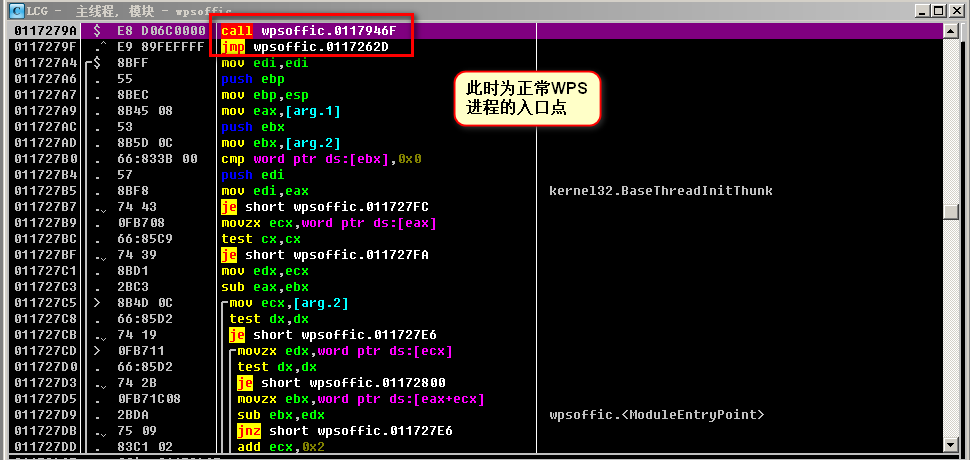Select 'movzx ecx,word ptr ds:[eax]' line
This screenshot has height=460, width=970.
pos(328,223)
